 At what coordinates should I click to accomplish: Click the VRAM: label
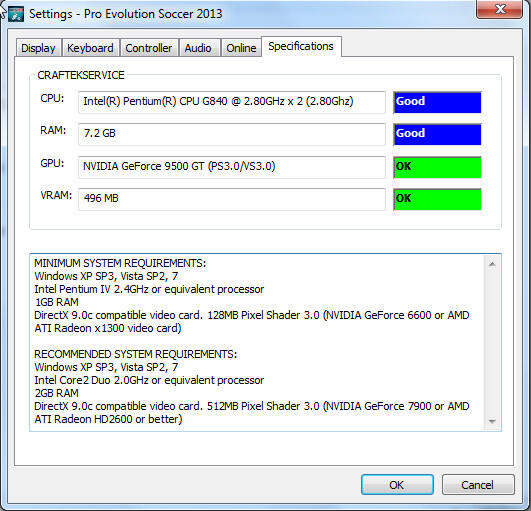point(56,195)
